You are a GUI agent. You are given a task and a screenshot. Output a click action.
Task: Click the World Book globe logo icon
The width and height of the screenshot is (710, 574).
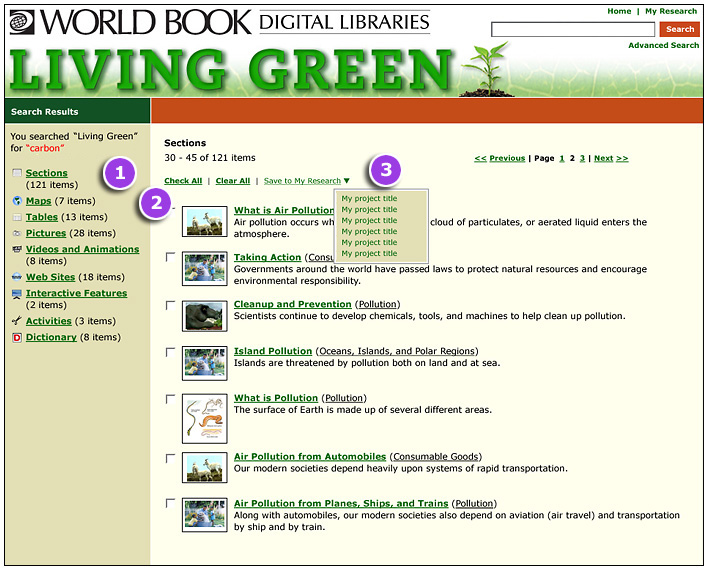[22, 22]
